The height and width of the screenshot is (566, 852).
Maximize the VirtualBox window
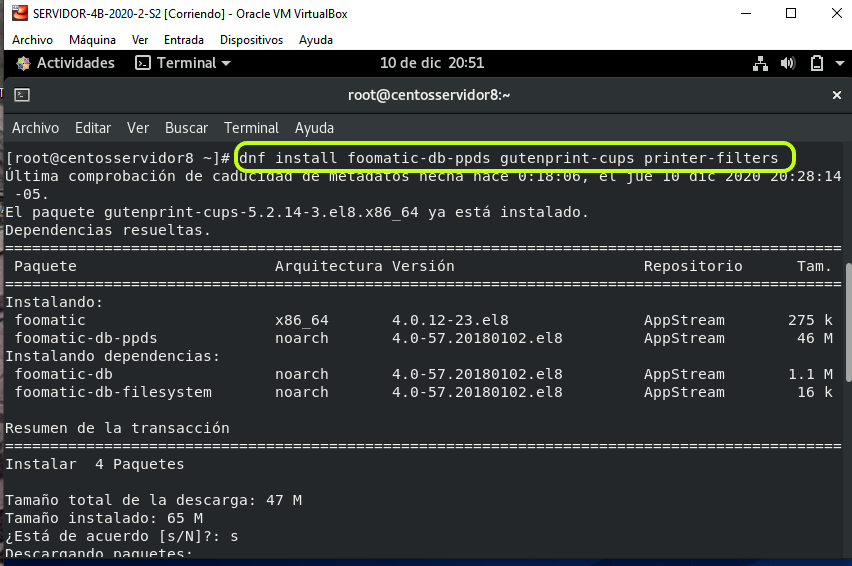tap(791, 13)
